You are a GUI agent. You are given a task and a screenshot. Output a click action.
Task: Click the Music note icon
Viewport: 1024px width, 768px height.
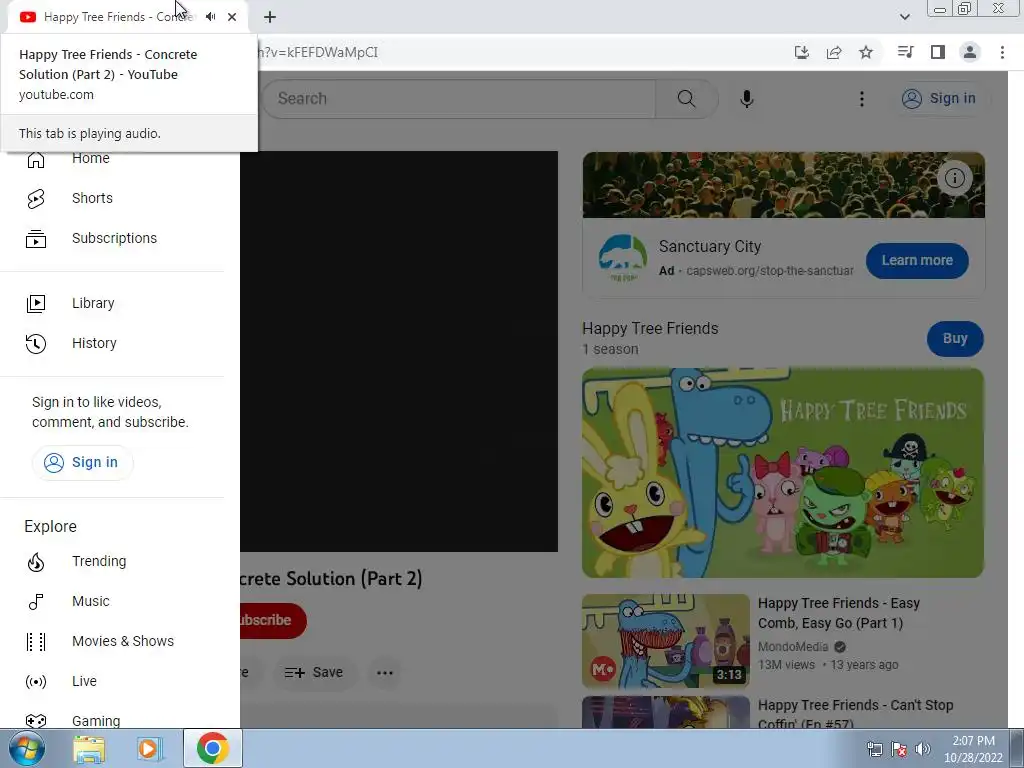[36, 601]
